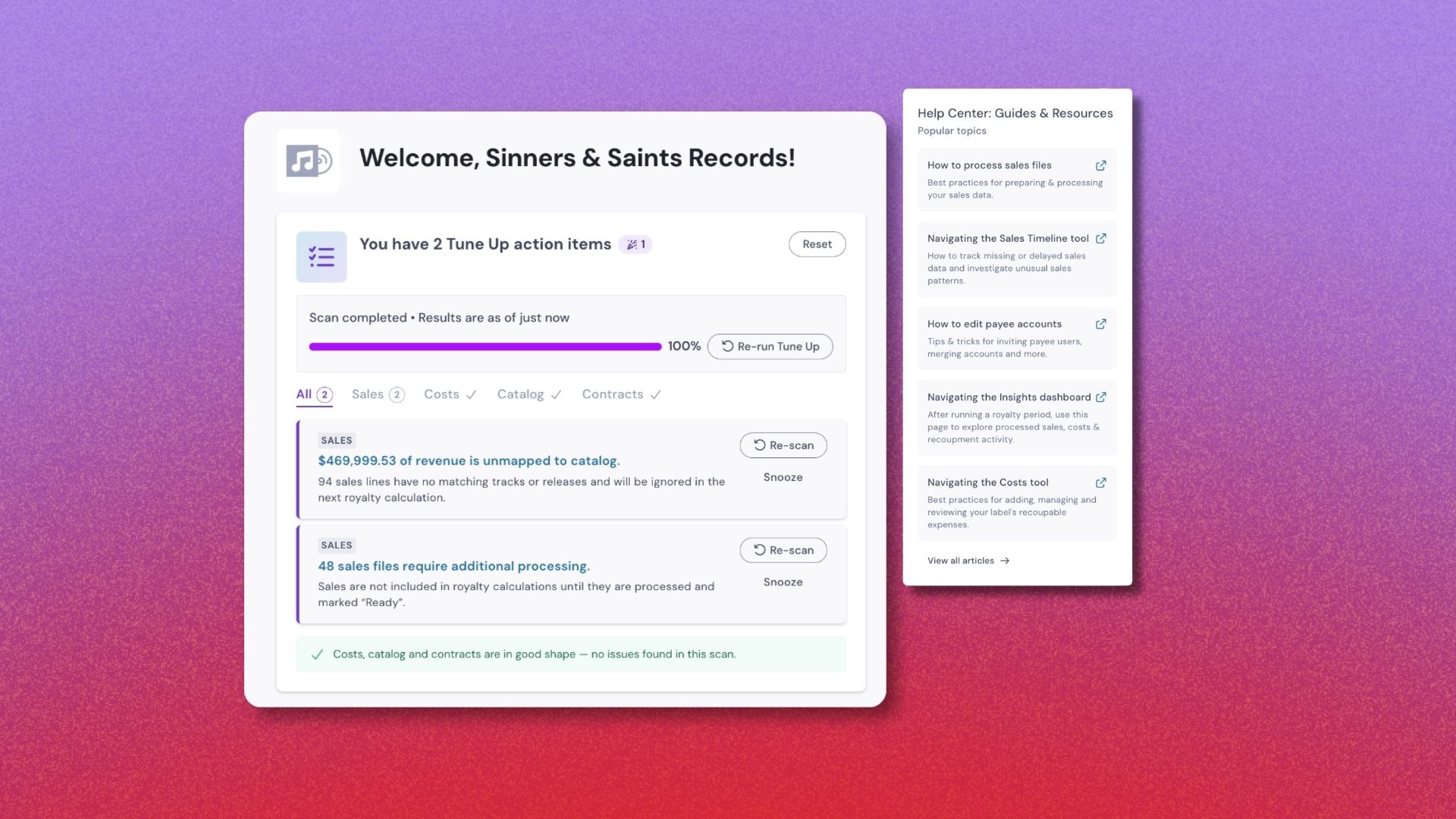Click the SALES tag on unmapped revenue card
The width and height of the screenshot is (1456, 819).
337,441
